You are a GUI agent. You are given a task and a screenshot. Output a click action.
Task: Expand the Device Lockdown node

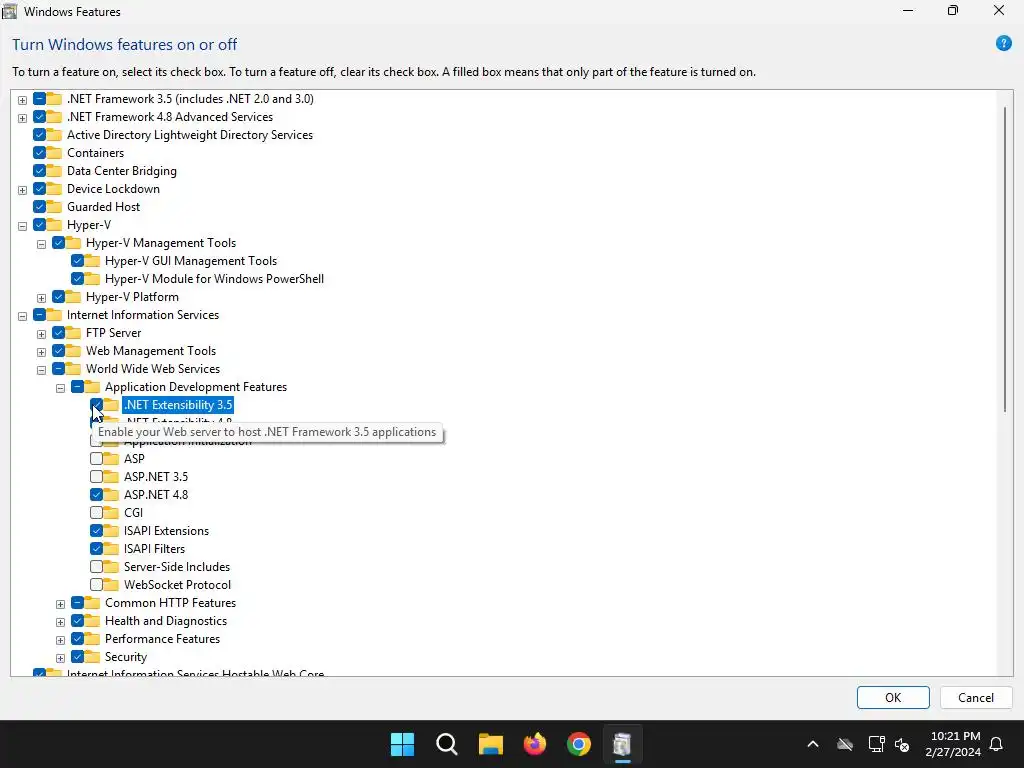(x=22, y=190)
